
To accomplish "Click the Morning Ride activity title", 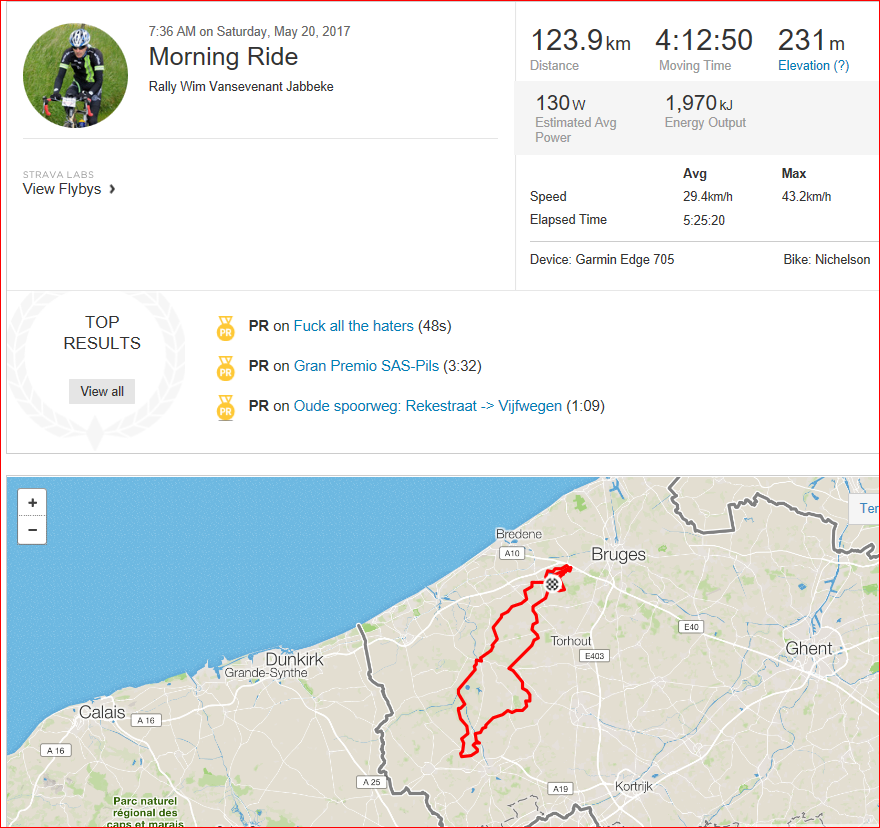I will coord(223,57).
